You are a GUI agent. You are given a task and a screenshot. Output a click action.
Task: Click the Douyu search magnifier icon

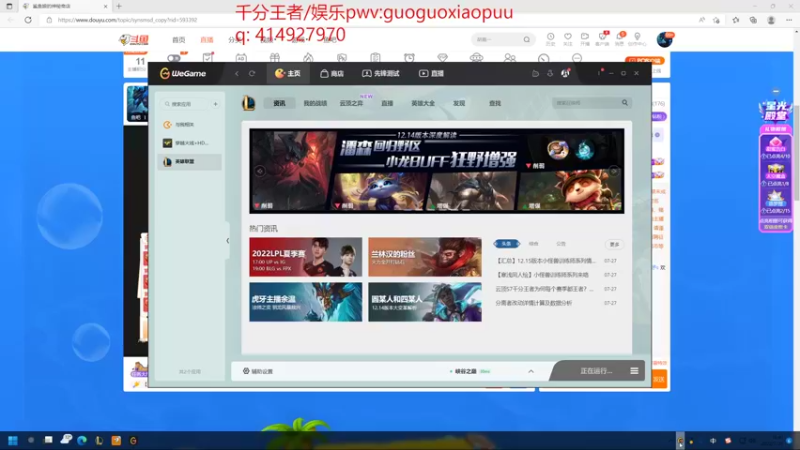527,39
